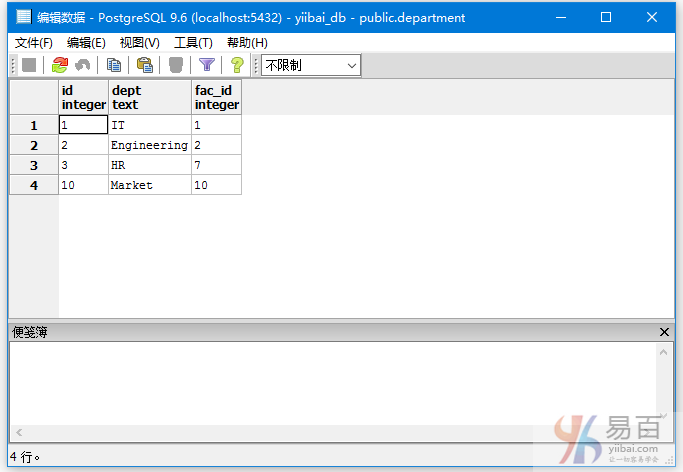Screen dimensions: 683x472
Task: Open the 视图(V) menu
Action: click(139, 42)
